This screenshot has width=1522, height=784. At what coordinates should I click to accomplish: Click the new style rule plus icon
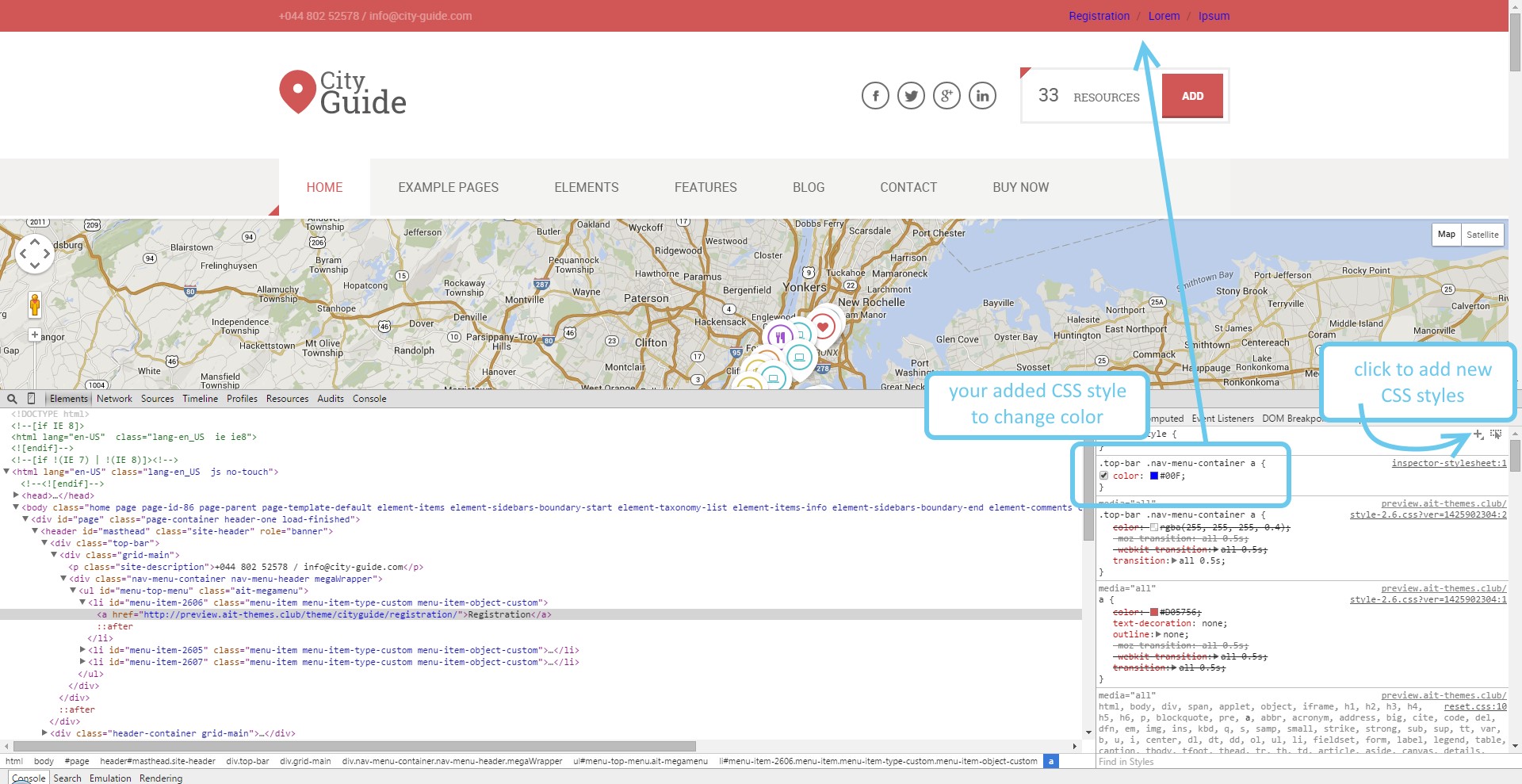point(1478,434)
